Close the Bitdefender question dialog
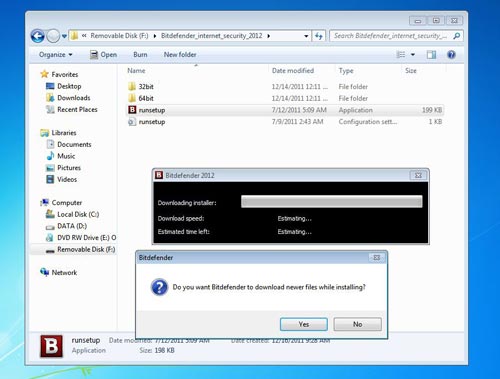This screenshot has width=500, height=379. pos(377,258)
